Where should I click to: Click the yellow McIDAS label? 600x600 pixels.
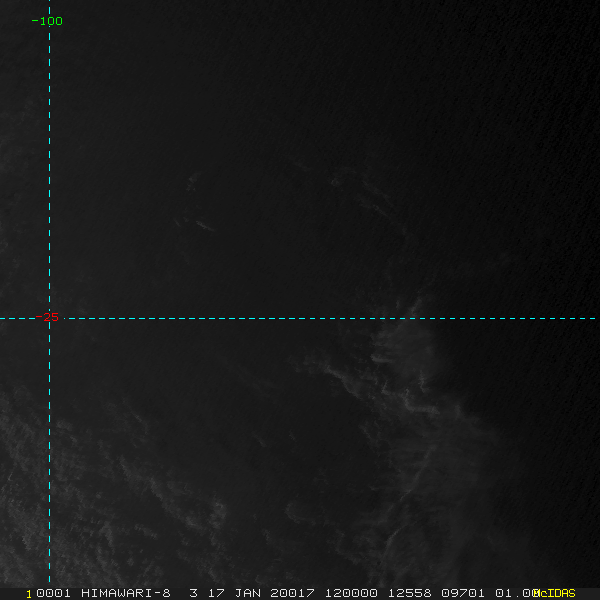tap(554, 593)
